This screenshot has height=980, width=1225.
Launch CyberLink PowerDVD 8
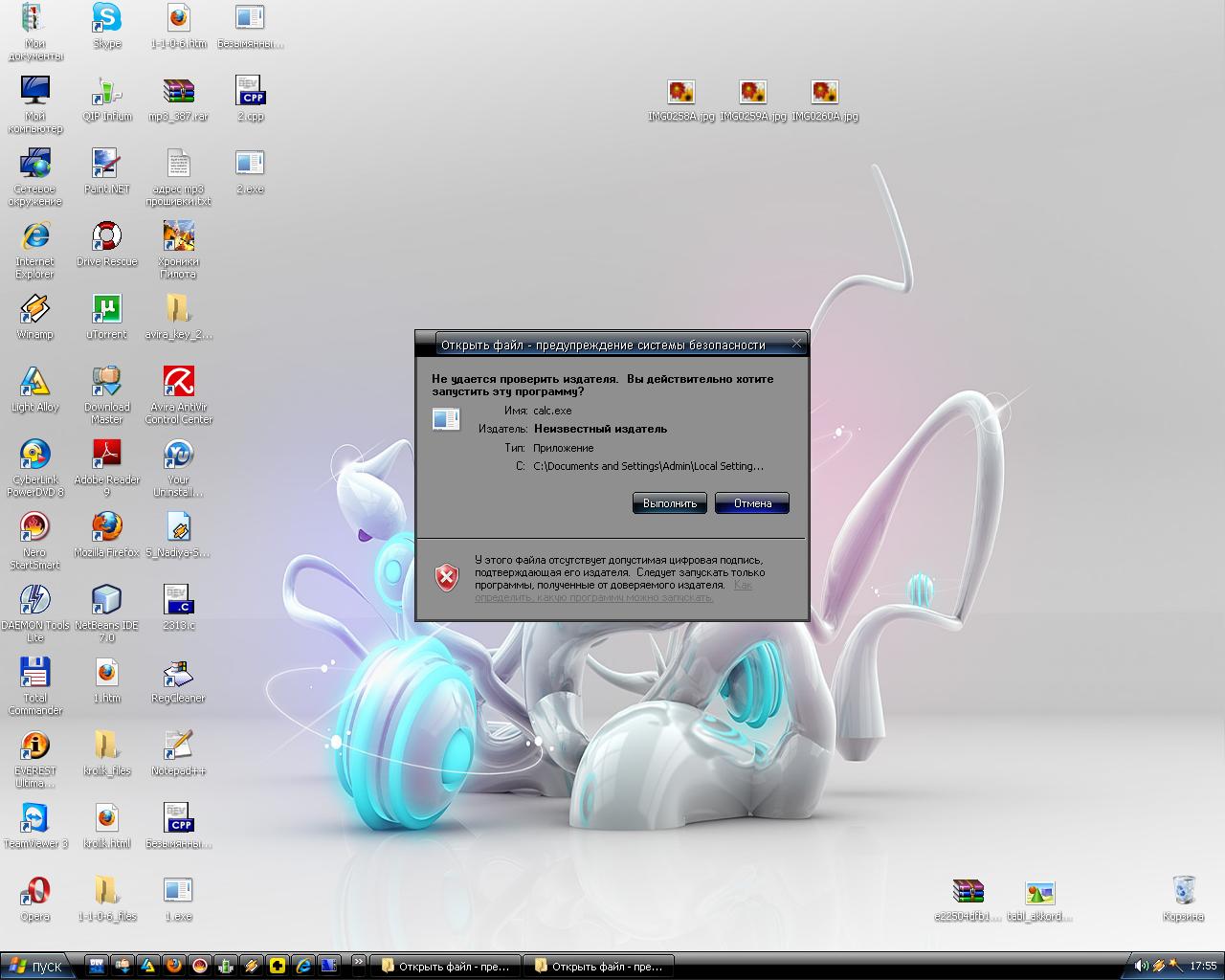34,469
